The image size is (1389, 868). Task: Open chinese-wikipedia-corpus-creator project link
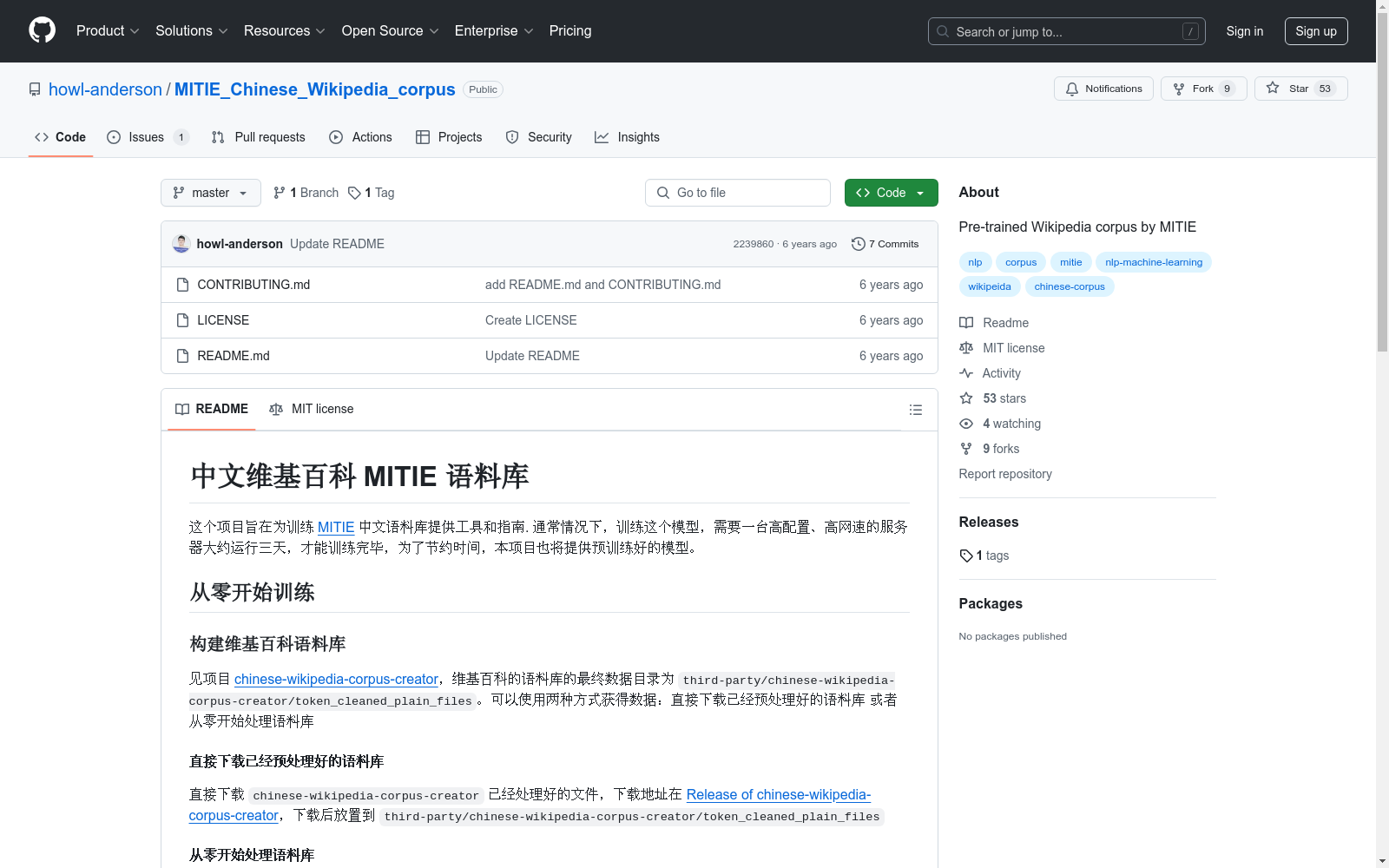point(336,679)
